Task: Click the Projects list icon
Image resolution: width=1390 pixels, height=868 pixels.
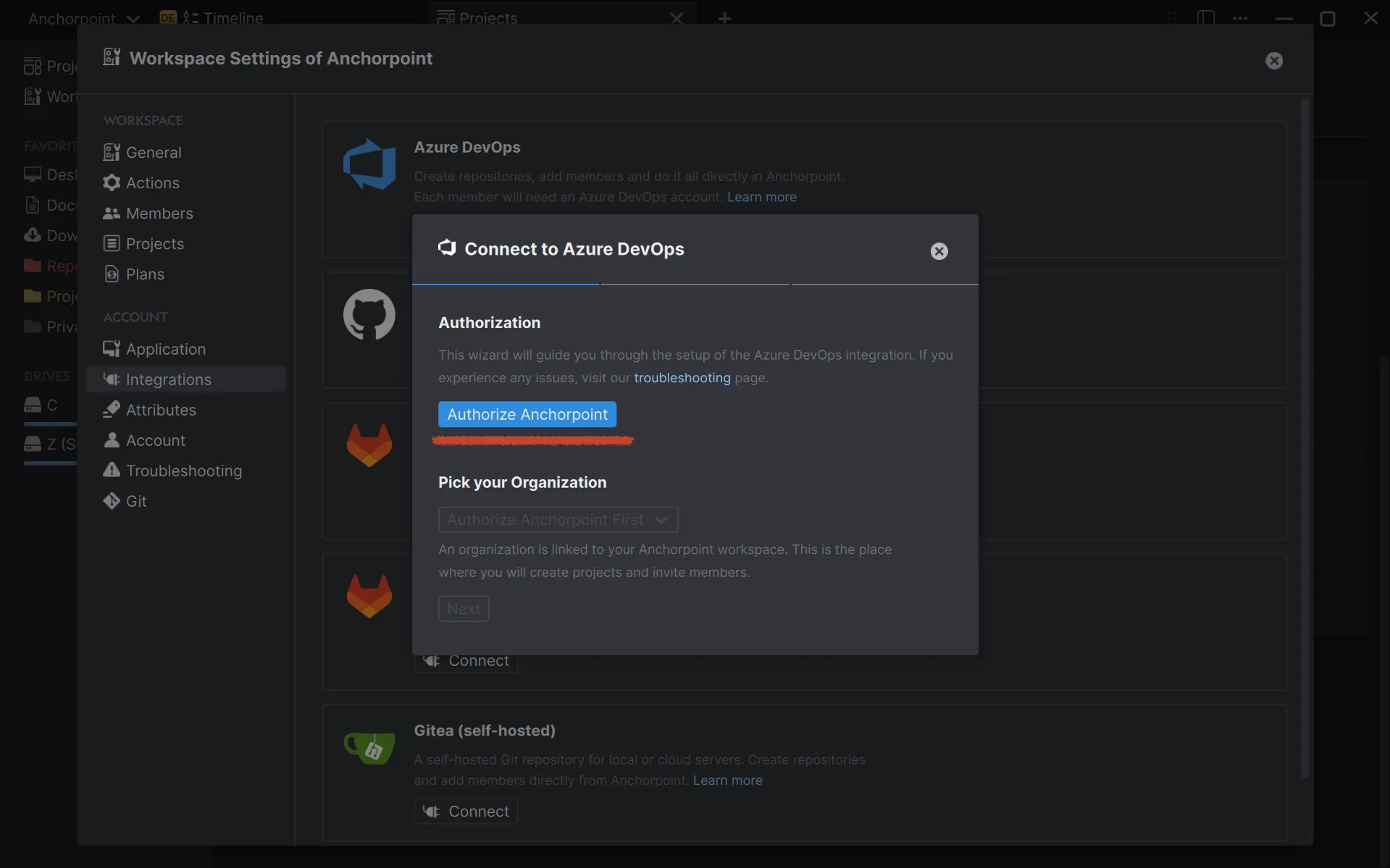Action: 112,243
